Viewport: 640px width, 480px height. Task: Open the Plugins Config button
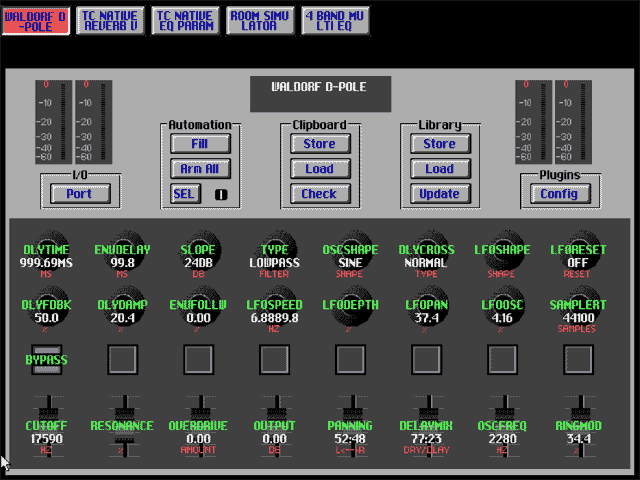560,193
